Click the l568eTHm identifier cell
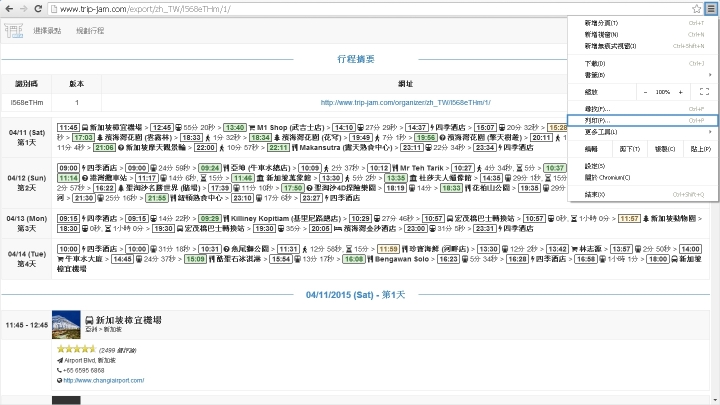The image size is (720, 405). point(27,102)
